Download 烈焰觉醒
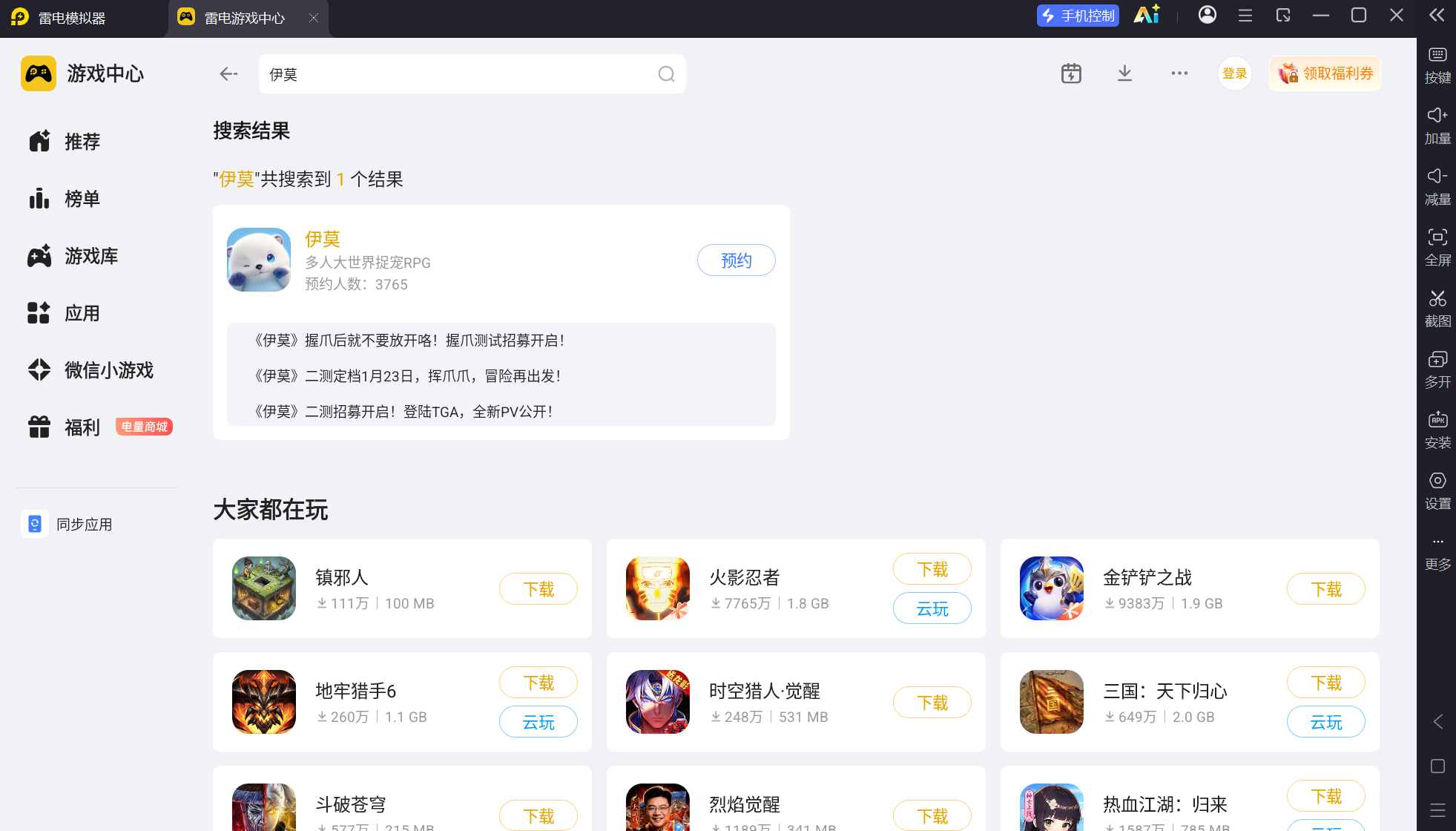This screenshot has height=831, width=1456. tap(932, 815)
